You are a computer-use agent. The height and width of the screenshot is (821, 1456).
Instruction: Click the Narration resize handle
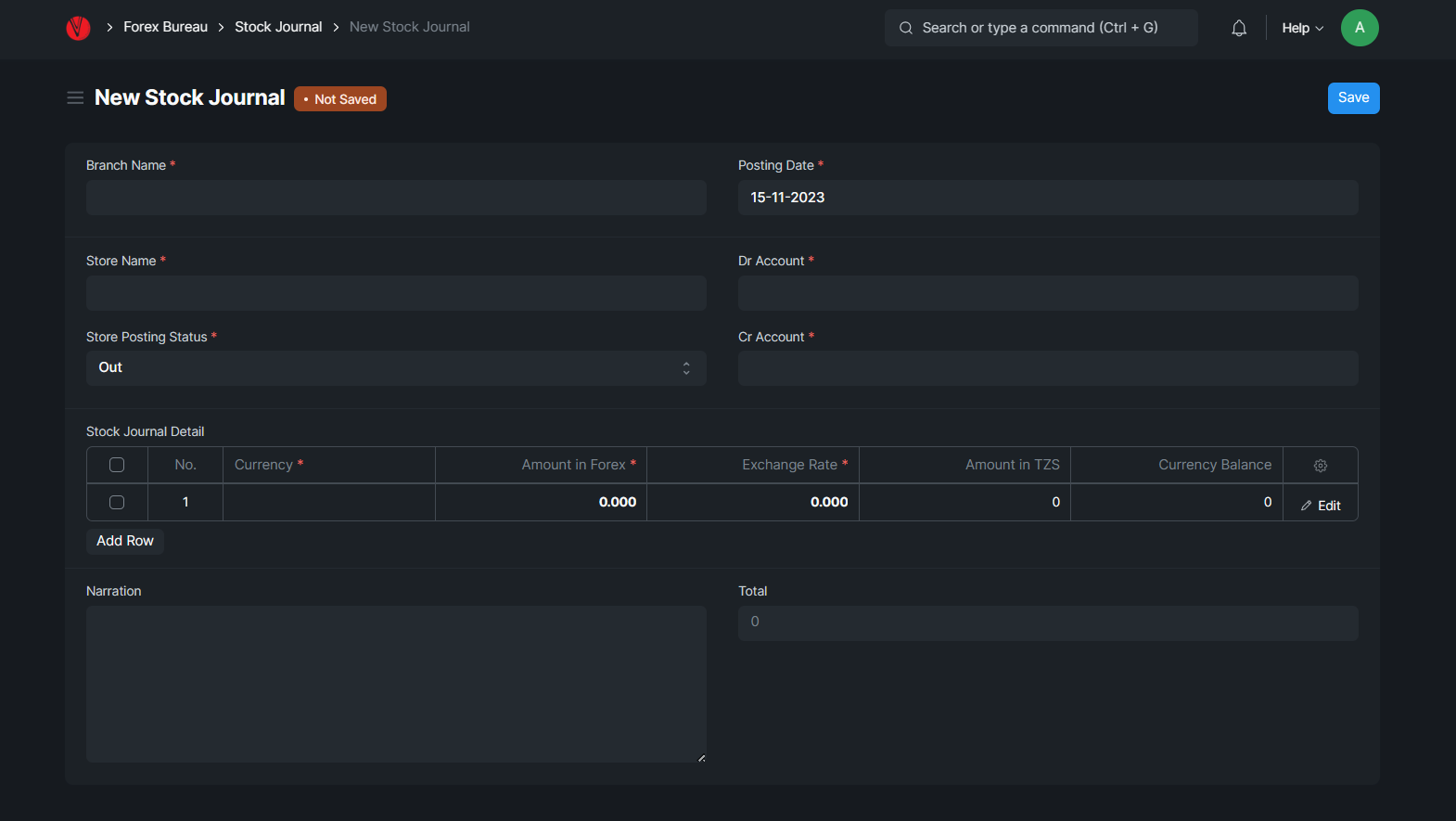(x=701, y=758)
